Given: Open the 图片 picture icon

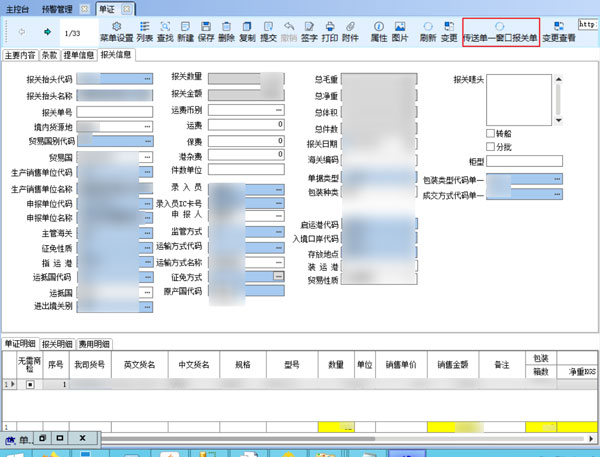Looking at the screenshot, I should [x=400, y=32].
